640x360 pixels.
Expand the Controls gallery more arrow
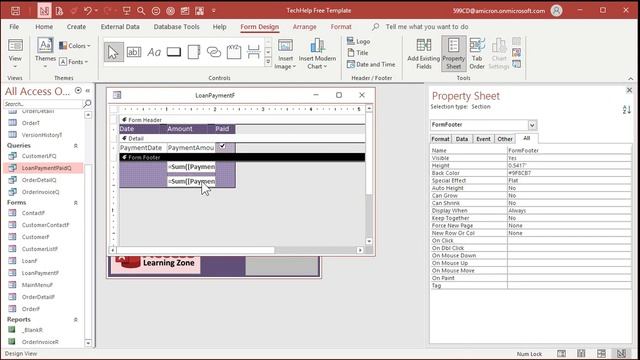coord(268,62)
